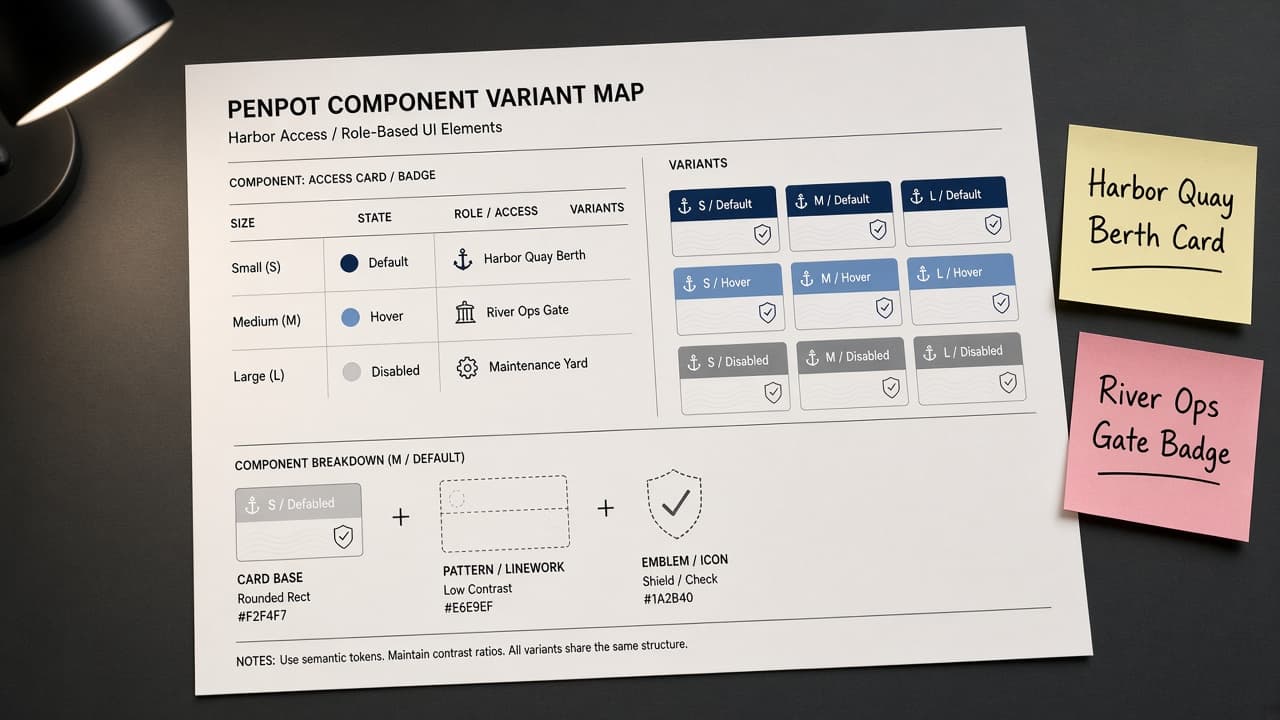Click the Harbor Quay Berth text in the table

click(x=535, y=257)
